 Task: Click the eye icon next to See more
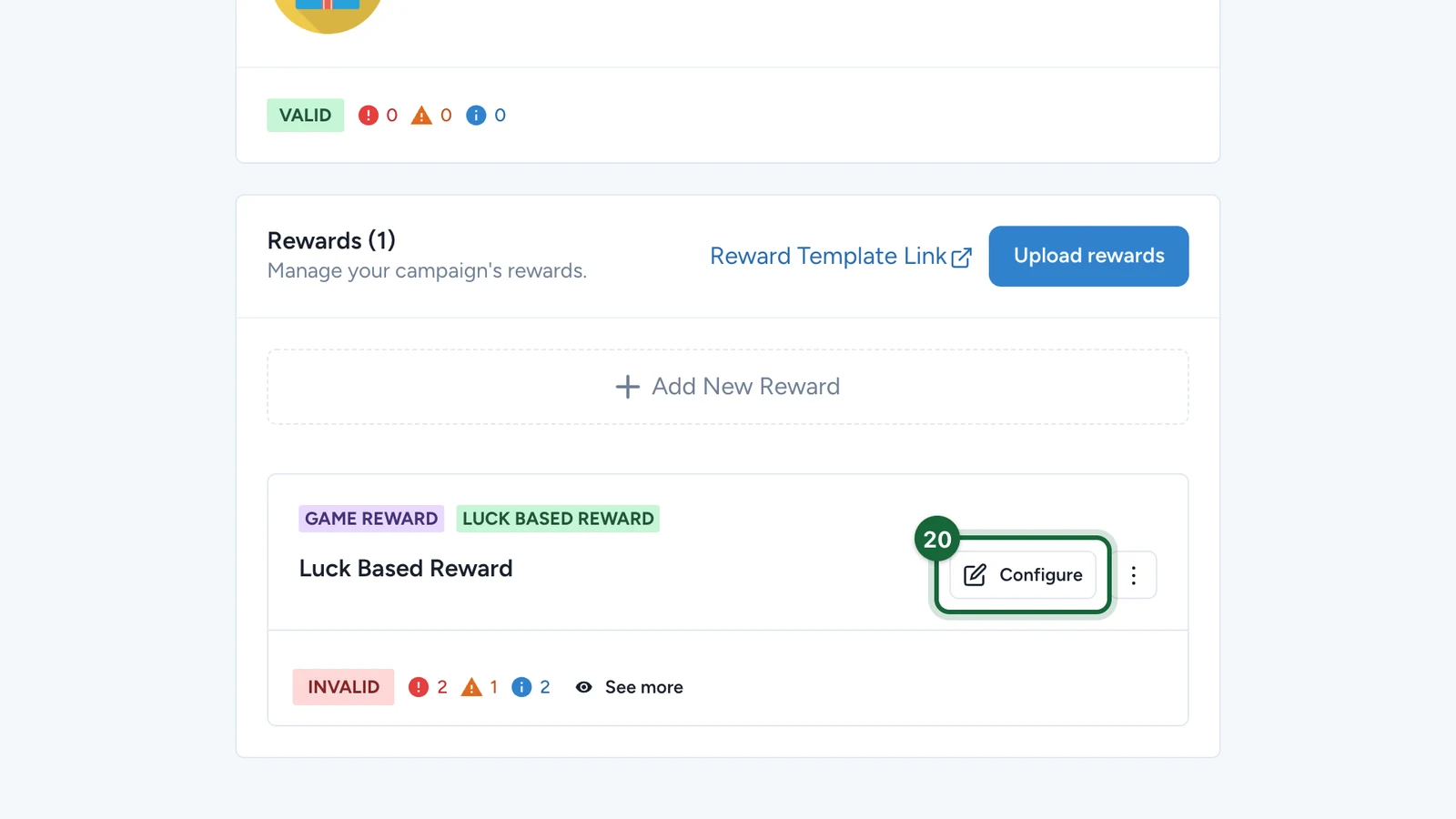click(584, 687)
